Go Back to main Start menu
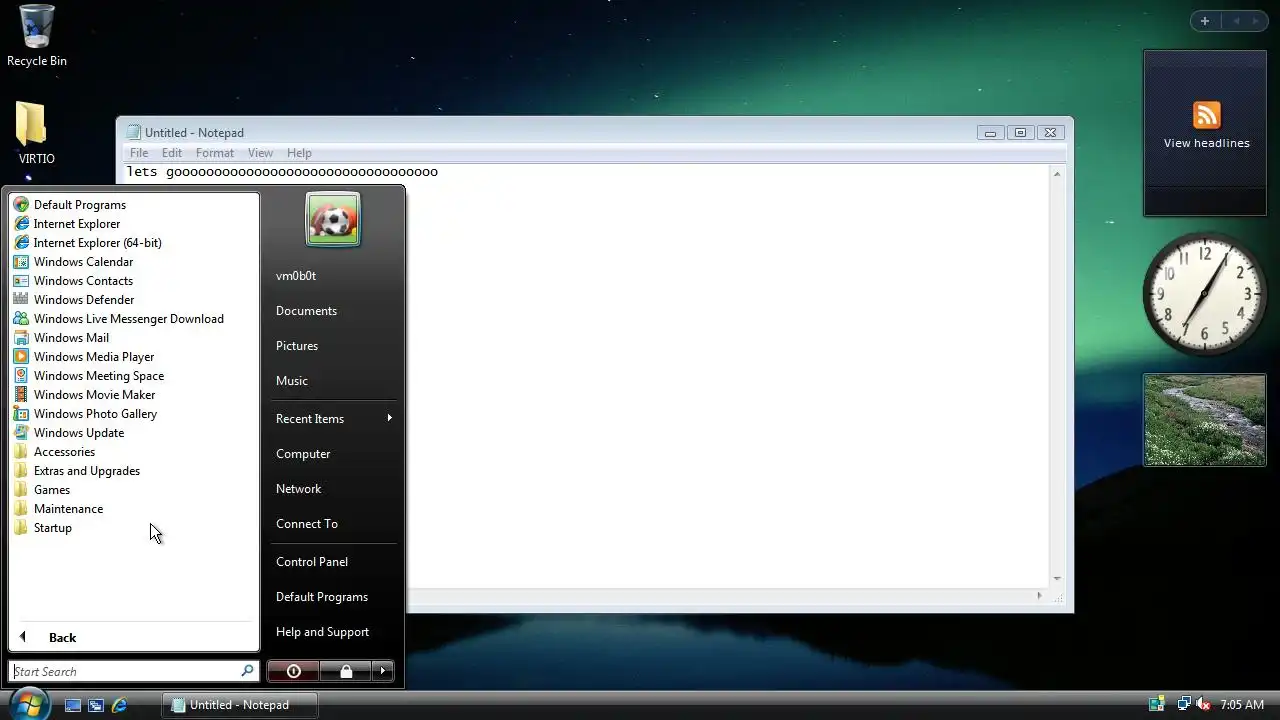 pyautogui.click(x=134, y=638)
